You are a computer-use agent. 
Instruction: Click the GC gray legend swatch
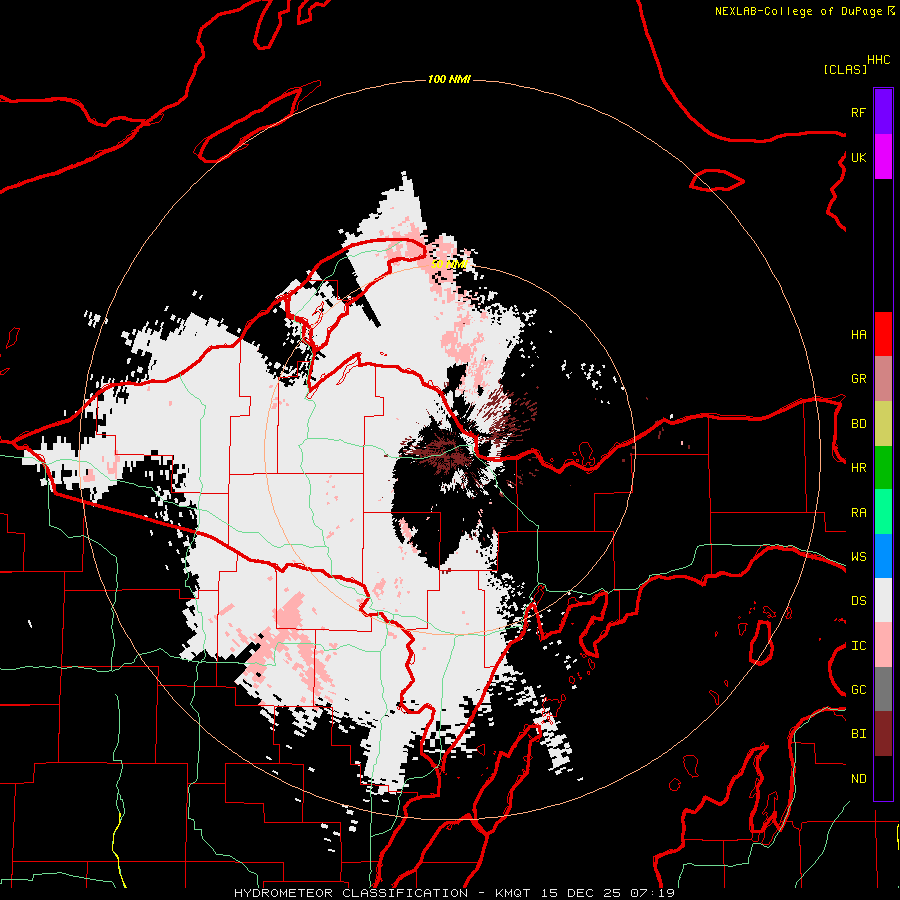coord(883,689)
